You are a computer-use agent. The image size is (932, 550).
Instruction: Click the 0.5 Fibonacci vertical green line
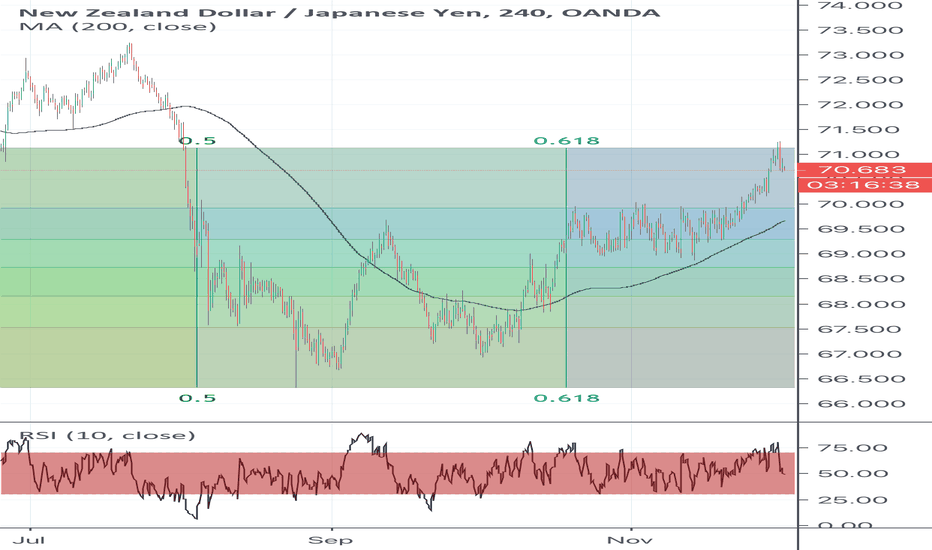pos(197,300)
